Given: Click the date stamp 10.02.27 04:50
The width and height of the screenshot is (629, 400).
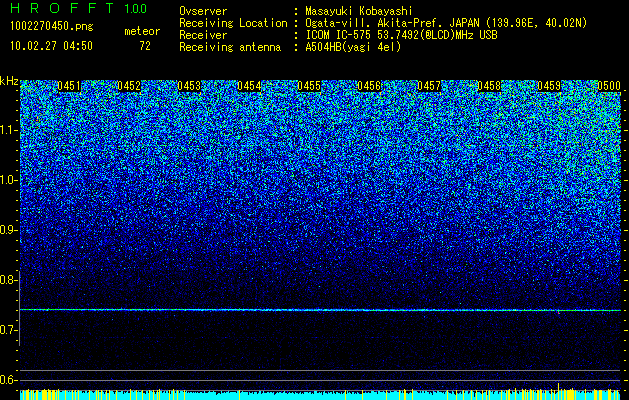Looking at the screenshot, I should tap(51, 46).
